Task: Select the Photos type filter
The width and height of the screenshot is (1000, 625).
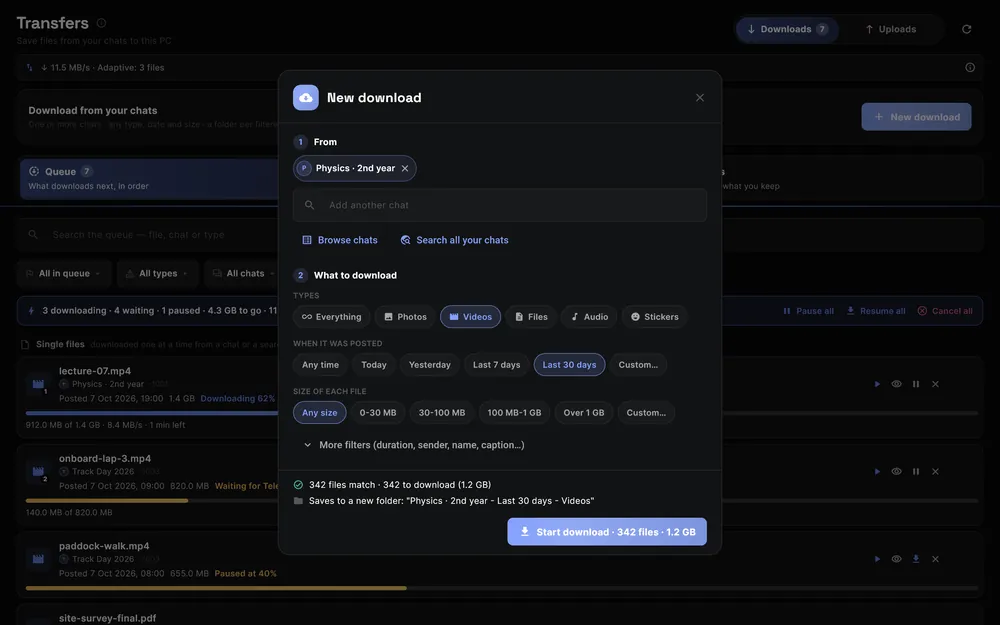Action: click(406, 317)
